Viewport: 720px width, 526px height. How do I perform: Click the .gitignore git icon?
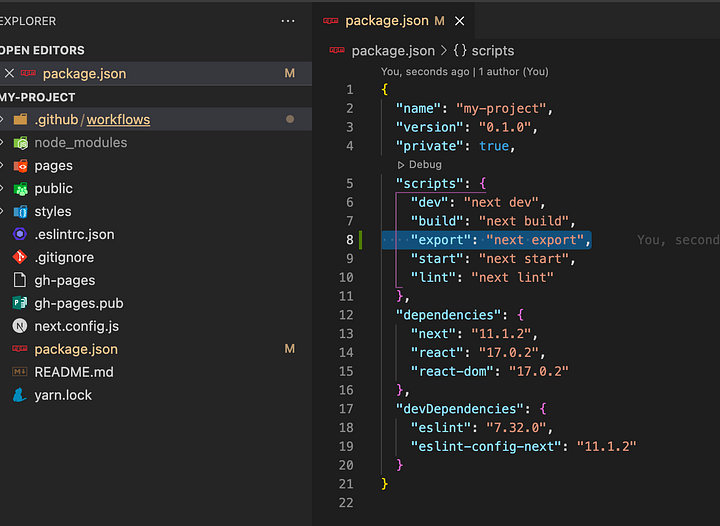click(x=20, y=257)
